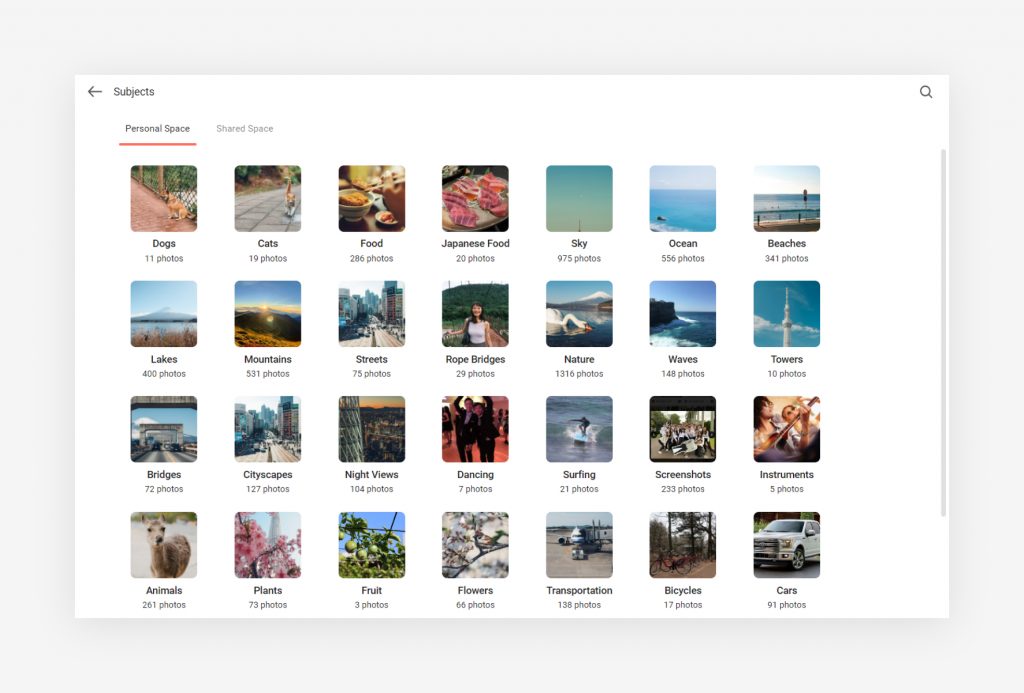
Task: Open the Cats album
Action: (267, 197)
